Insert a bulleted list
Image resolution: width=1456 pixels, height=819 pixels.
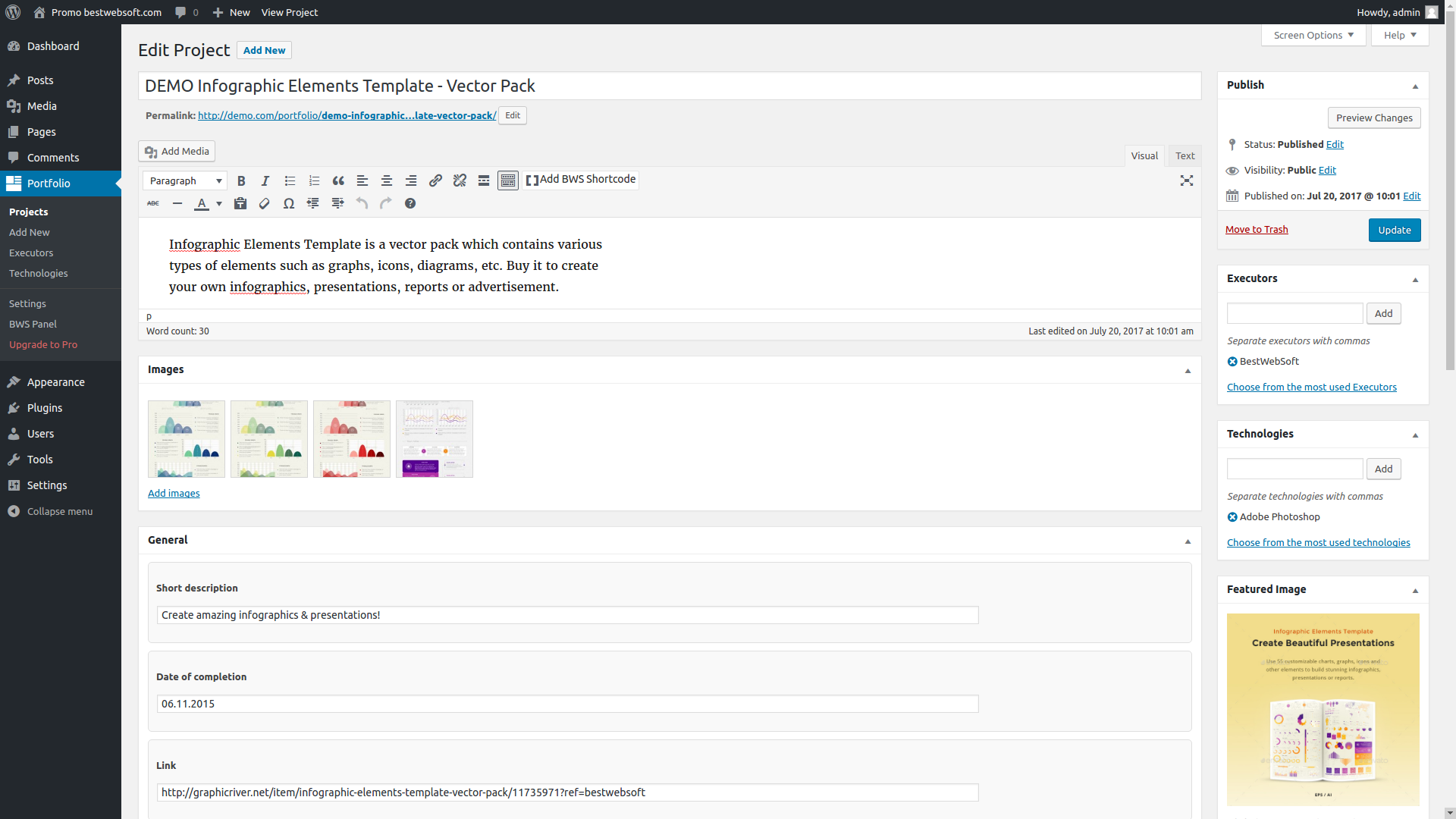click(x=290, y=180)
